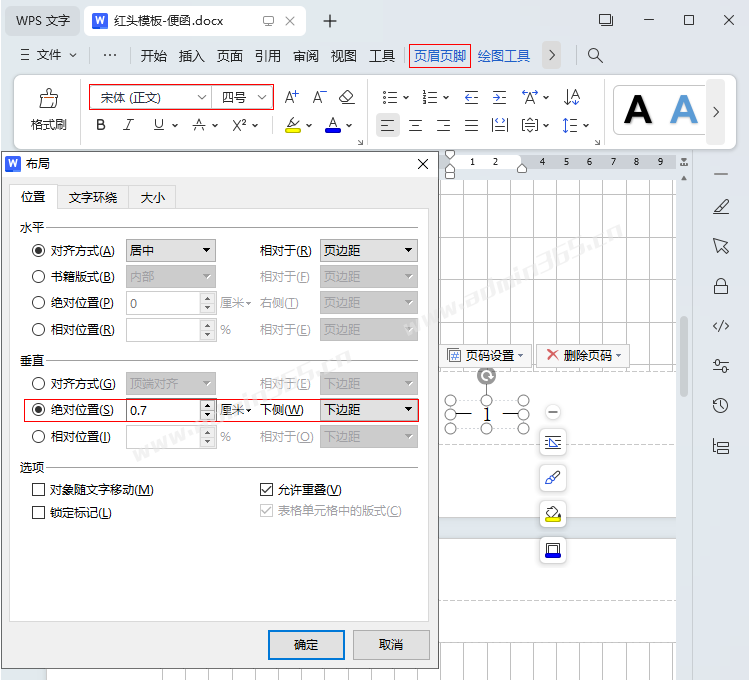
Task: Click the text wrap layout floating icon
Action: (553, 442)
